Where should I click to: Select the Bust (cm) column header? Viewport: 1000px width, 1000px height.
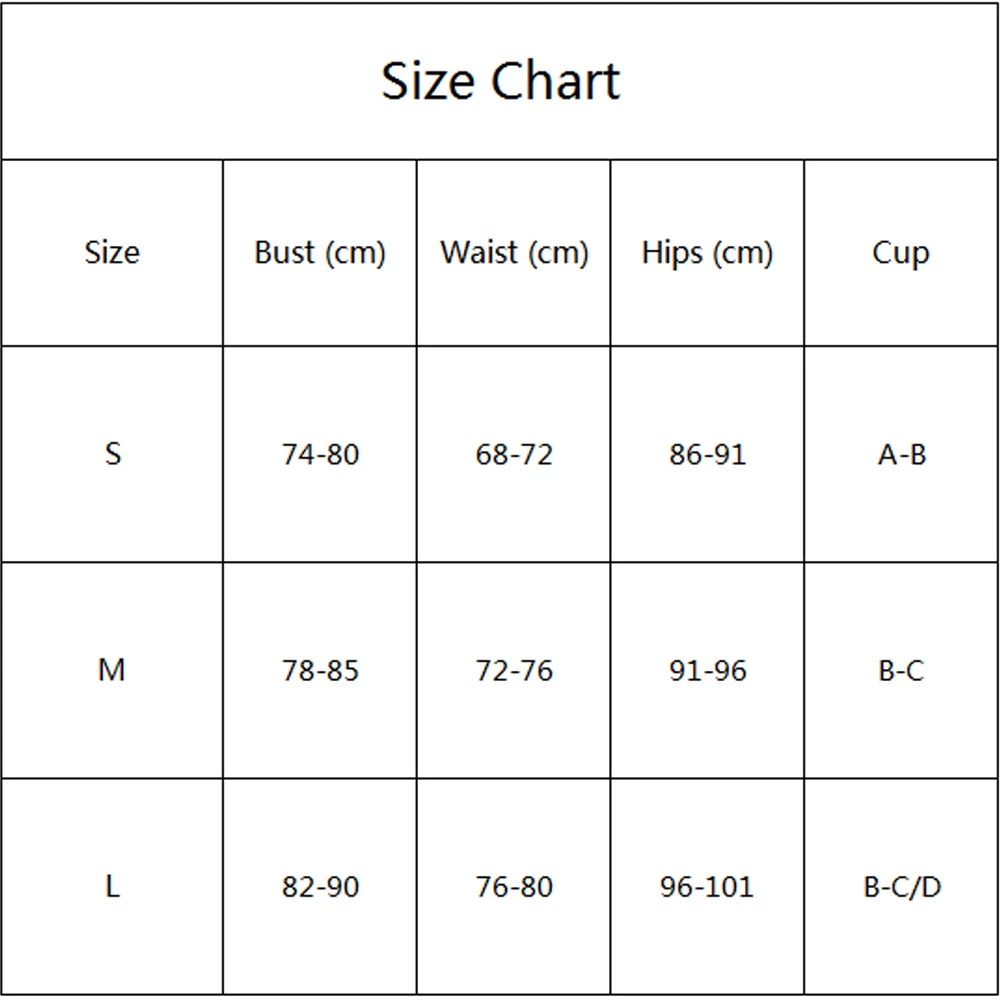(320, 253)
